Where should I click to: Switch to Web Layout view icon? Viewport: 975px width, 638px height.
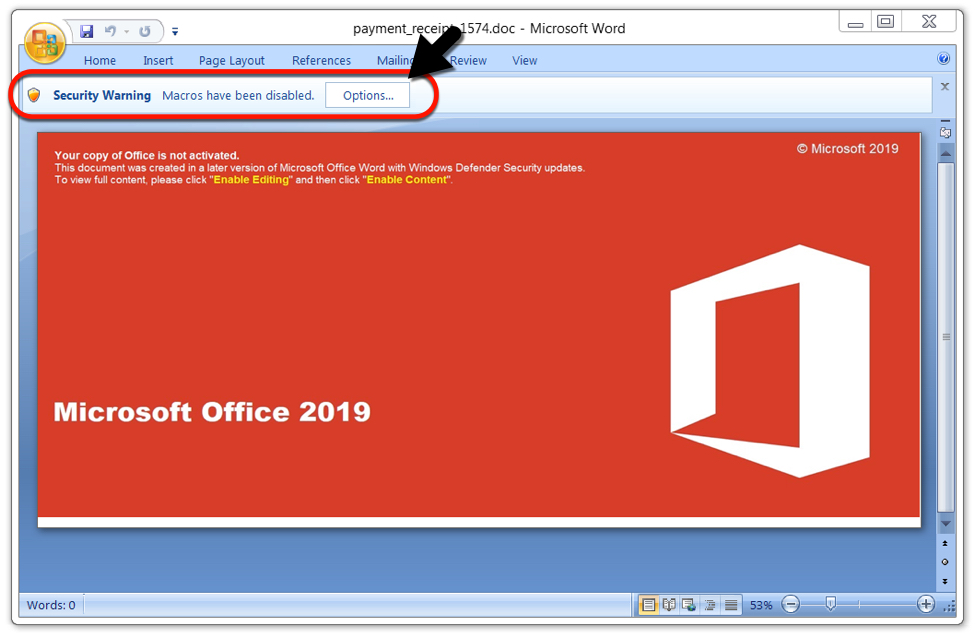[689, 604]
